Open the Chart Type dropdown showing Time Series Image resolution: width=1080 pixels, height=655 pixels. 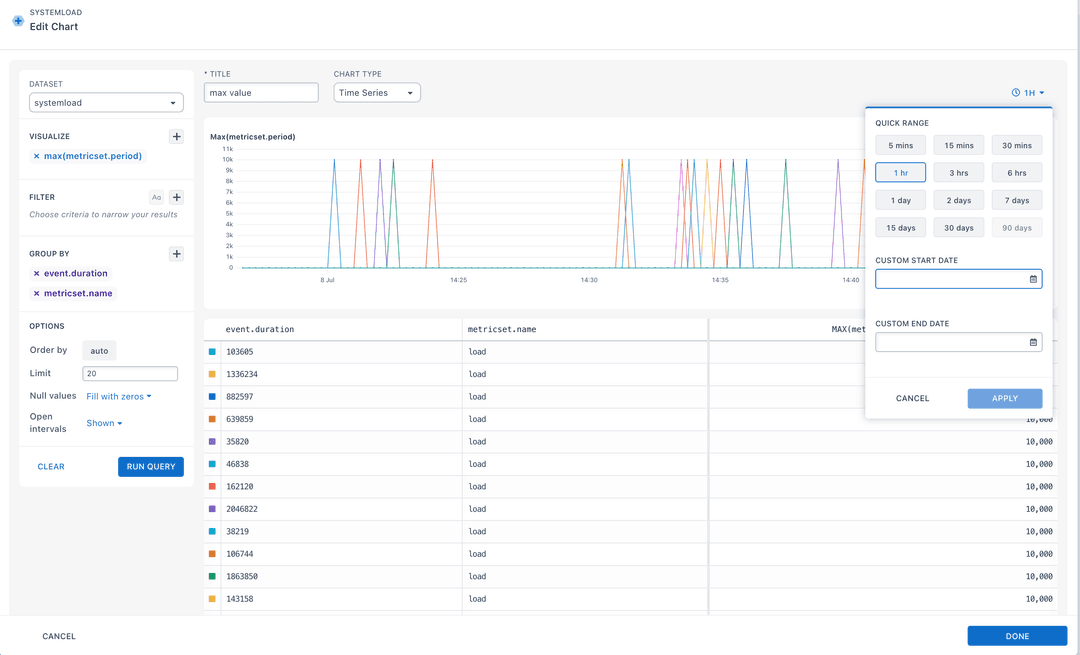coord(378,91)
